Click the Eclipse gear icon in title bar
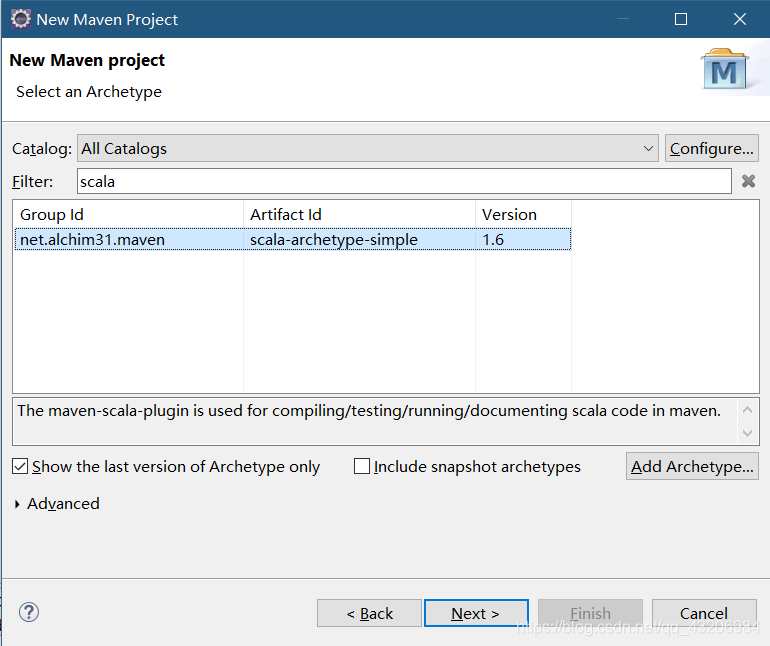 click(20, 19)
